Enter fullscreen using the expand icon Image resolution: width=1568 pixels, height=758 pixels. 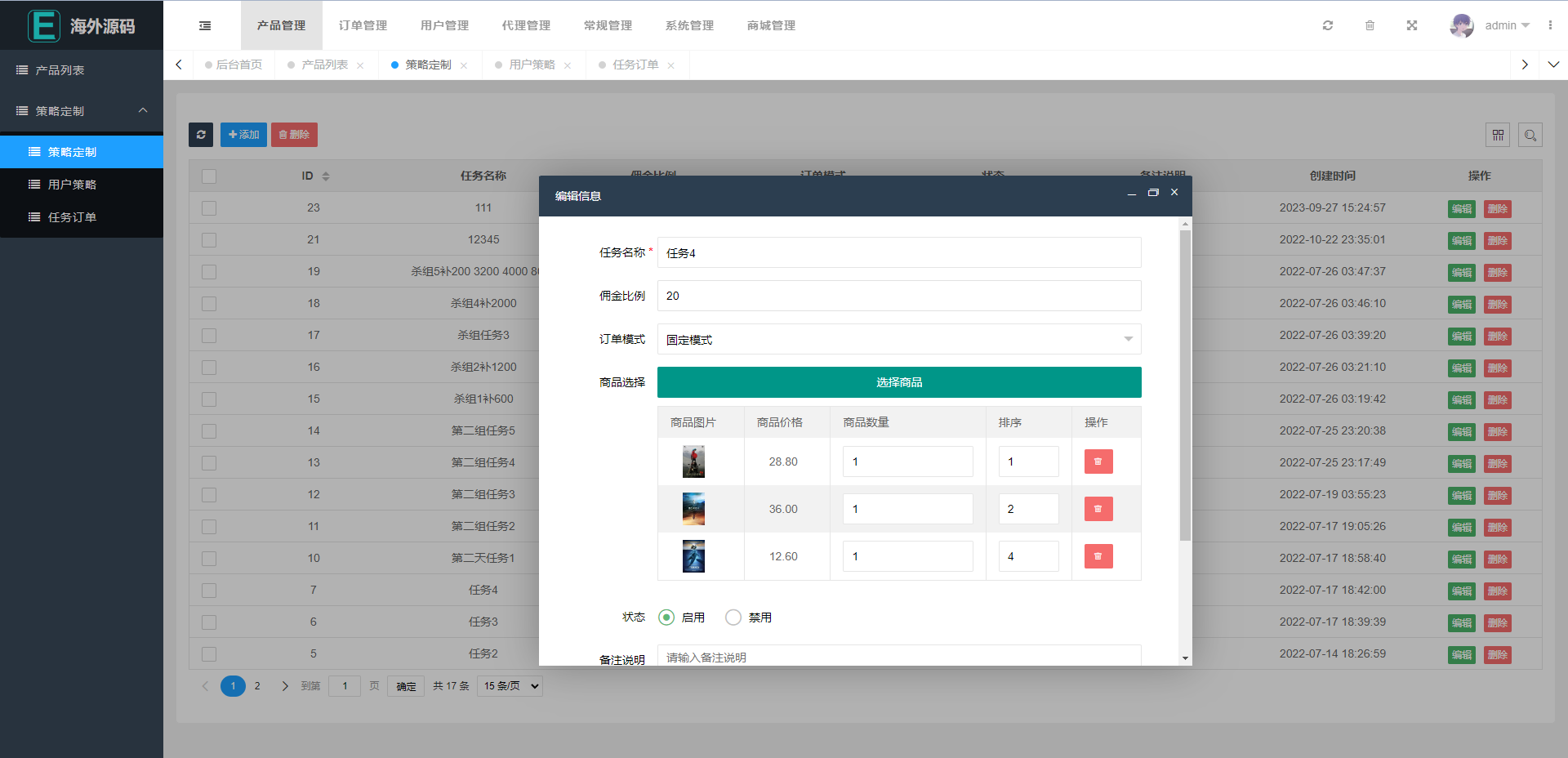pyautogui.click(x=1412, y=25)
